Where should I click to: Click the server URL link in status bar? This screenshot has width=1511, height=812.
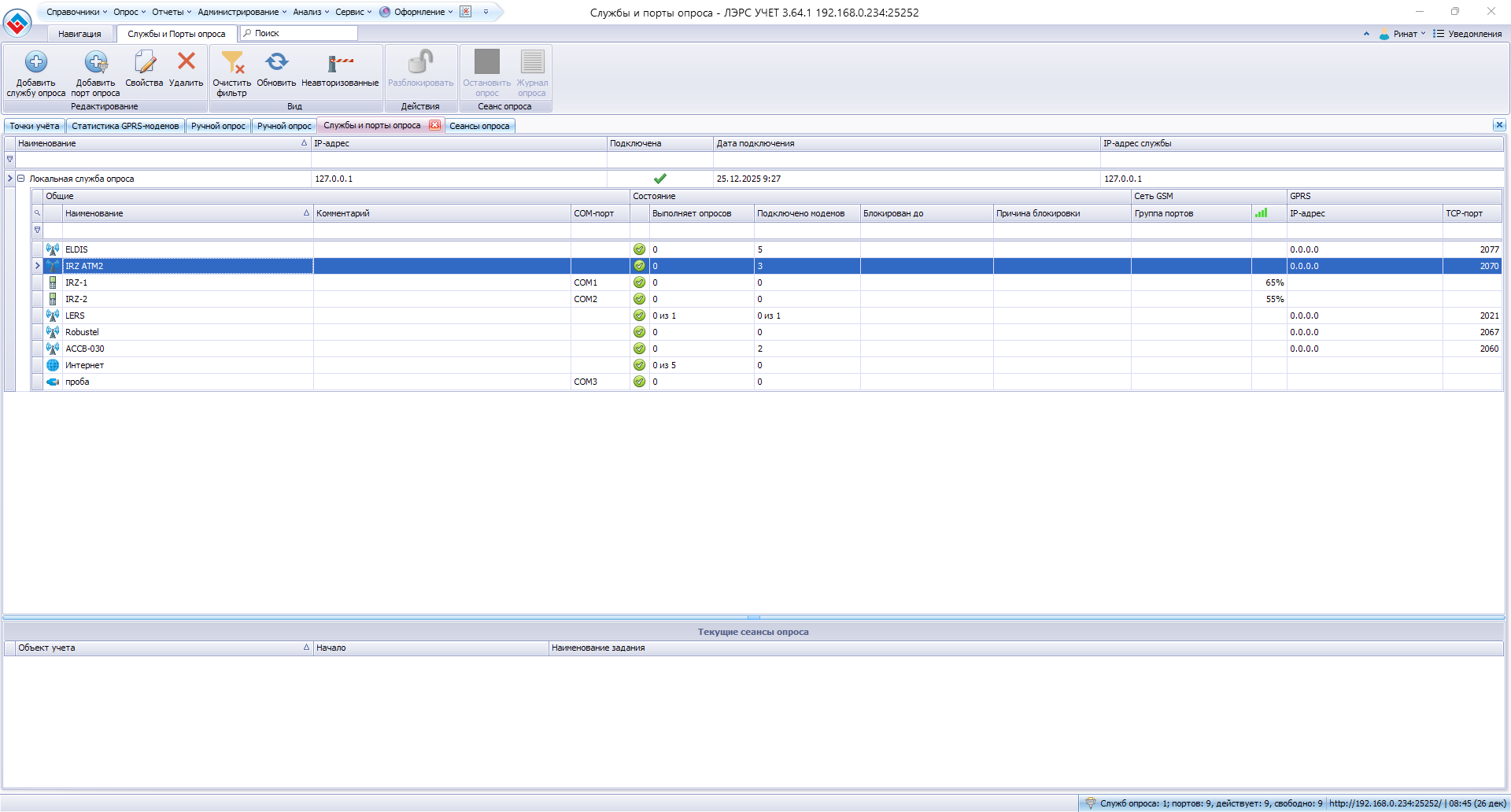click(1384, 803)
